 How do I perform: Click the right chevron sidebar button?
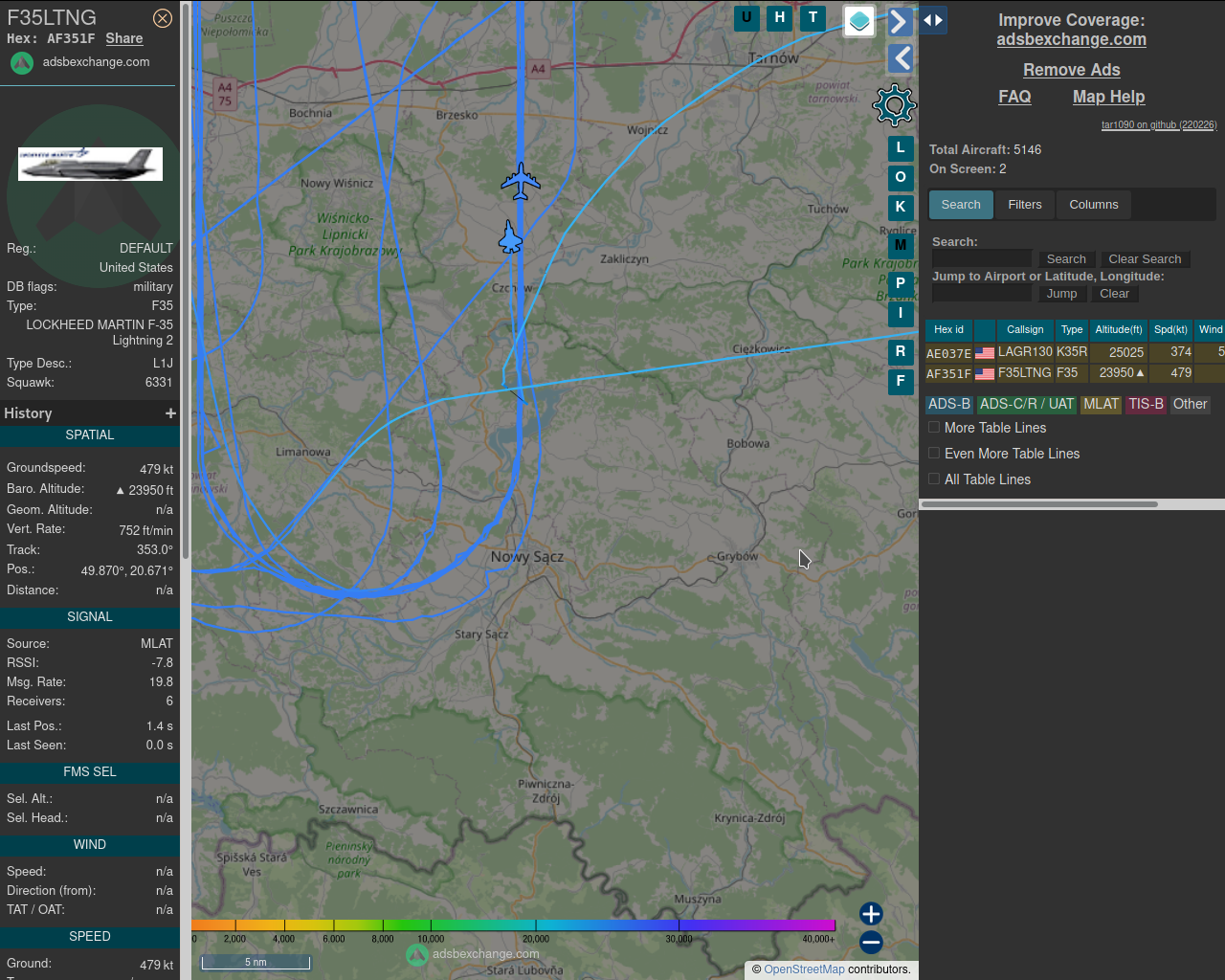pyautogui.click(x=900, y=21)
